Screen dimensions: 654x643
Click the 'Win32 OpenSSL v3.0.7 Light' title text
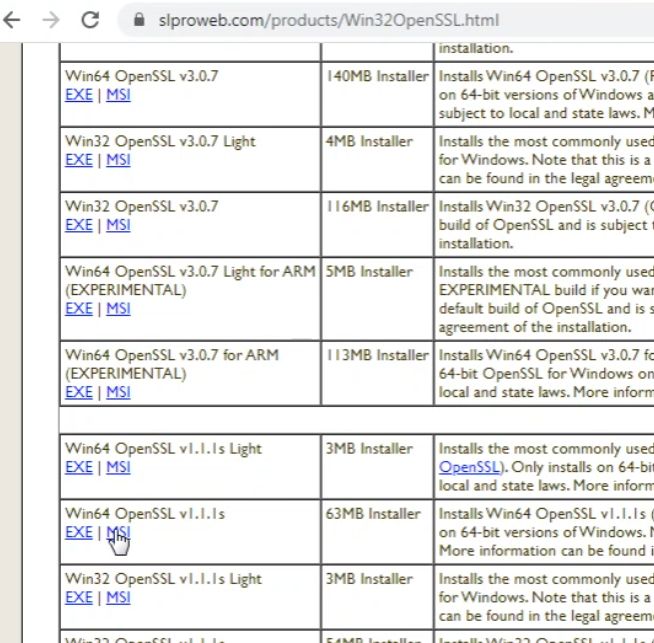[x=160, y=141]
